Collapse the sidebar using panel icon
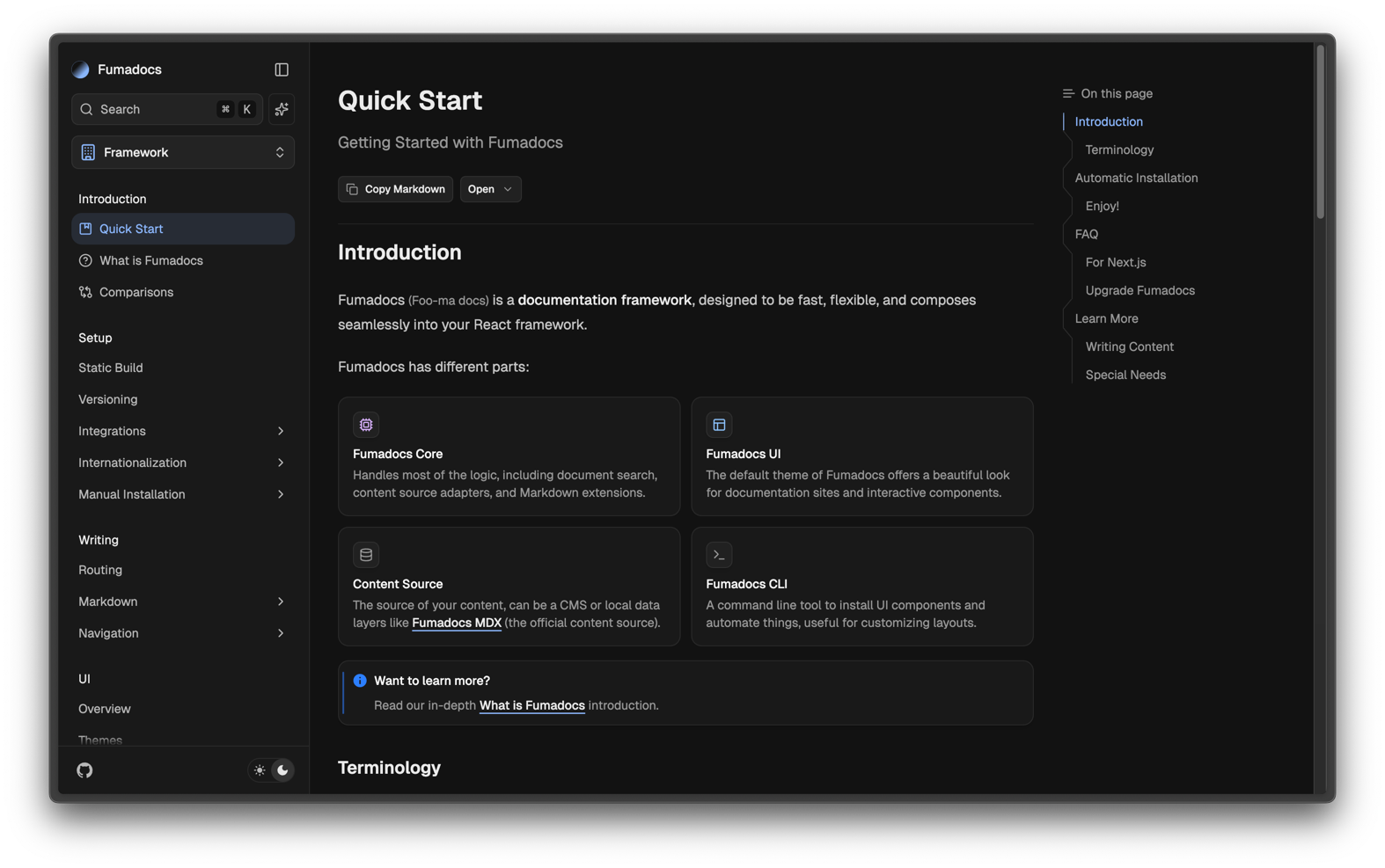This screenshot has height=868, width=1385. pyautogui.click(x=282, y=69)
